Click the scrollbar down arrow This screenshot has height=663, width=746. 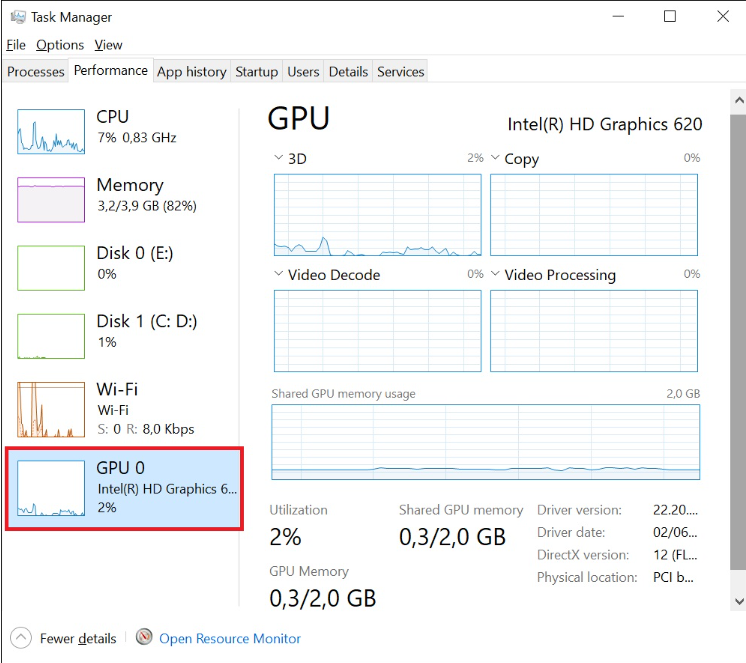coord(738,601)
